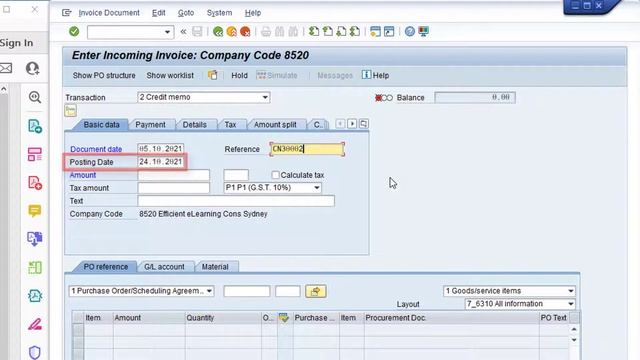Switch to the G/L account tab
Viewport: 640px width, 360px height.
[164, 267]
